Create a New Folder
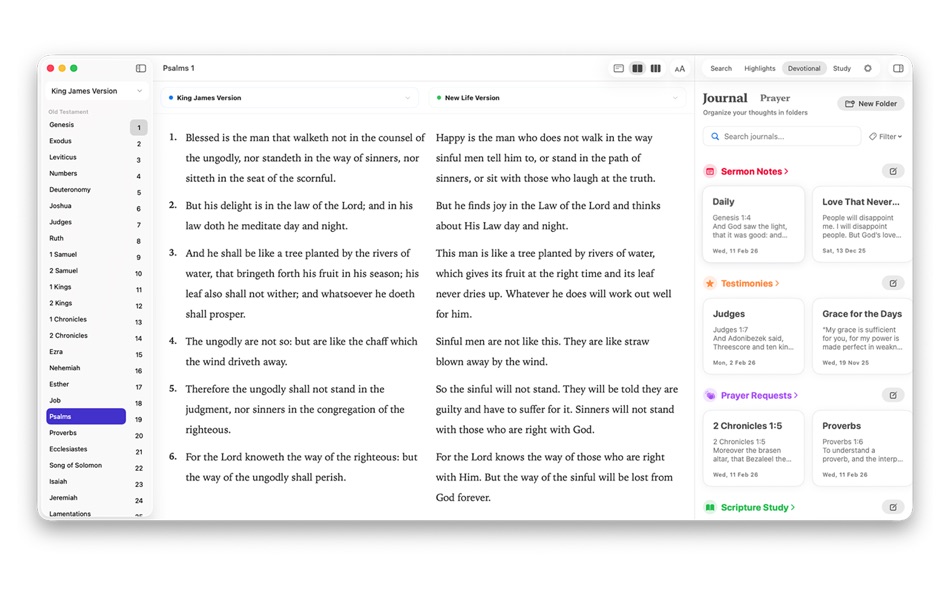The width and height of the screenshot is (950, 594). (x=871, y=103)
